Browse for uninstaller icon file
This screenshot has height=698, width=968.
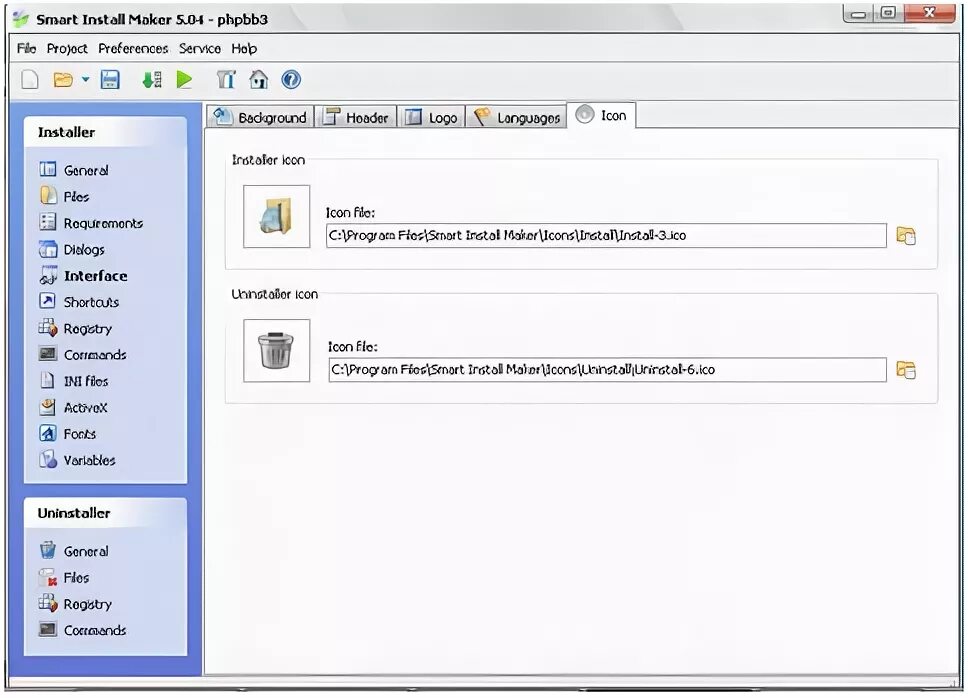[x=906, y=370]
